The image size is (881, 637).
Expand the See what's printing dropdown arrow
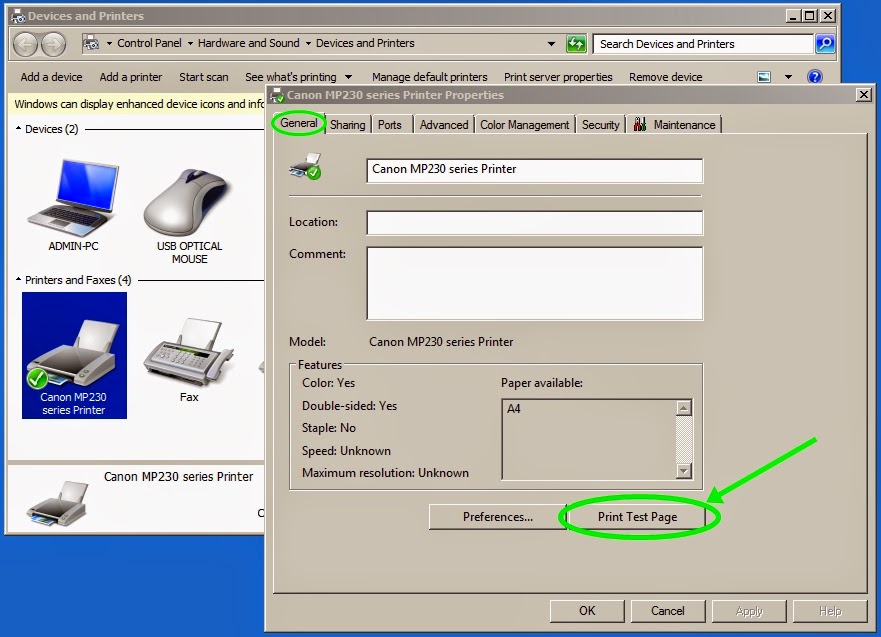click(348, 77)
